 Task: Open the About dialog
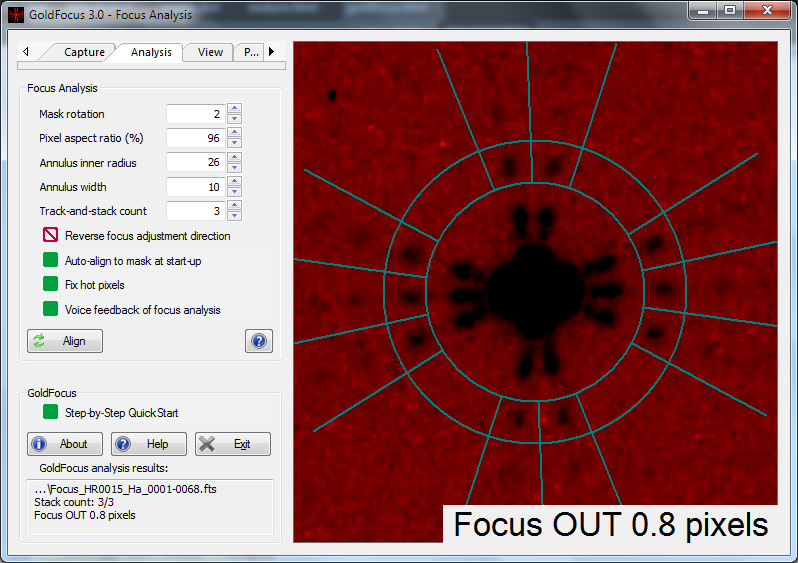[65, 444]
